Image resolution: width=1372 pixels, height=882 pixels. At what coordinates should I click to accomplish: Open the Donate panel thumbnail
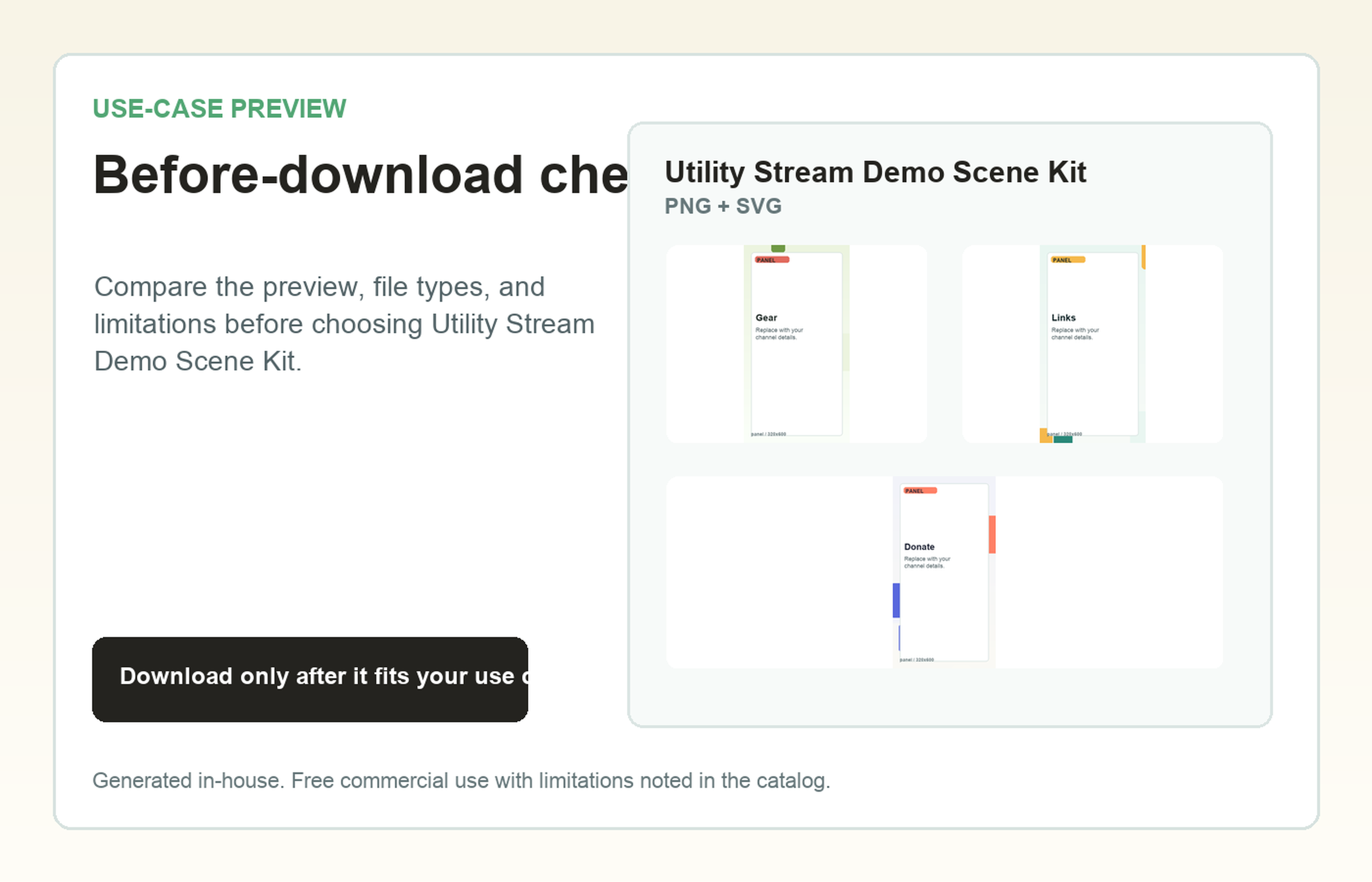click(944, 572)
